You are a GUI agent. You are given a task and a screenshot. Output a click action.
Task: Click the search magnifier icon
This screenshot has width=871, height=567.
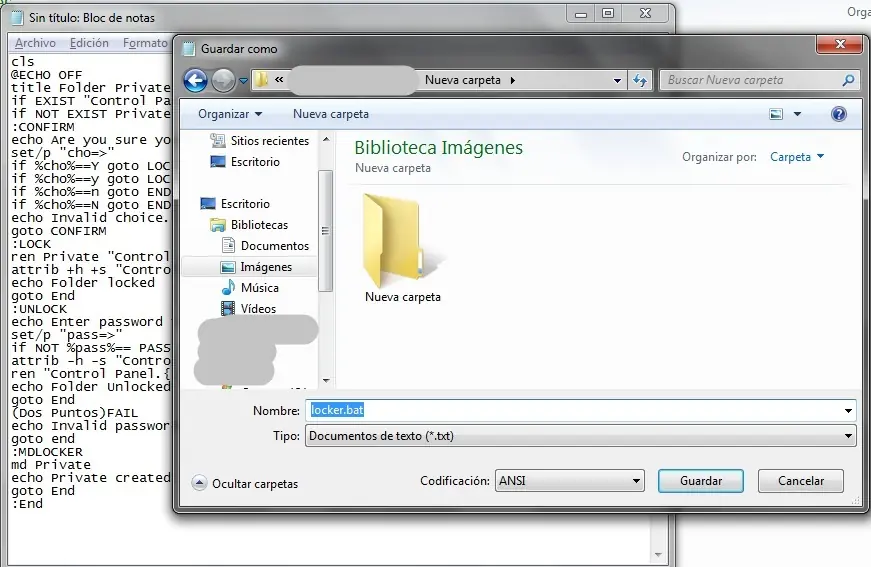click(x=848, y=80)
